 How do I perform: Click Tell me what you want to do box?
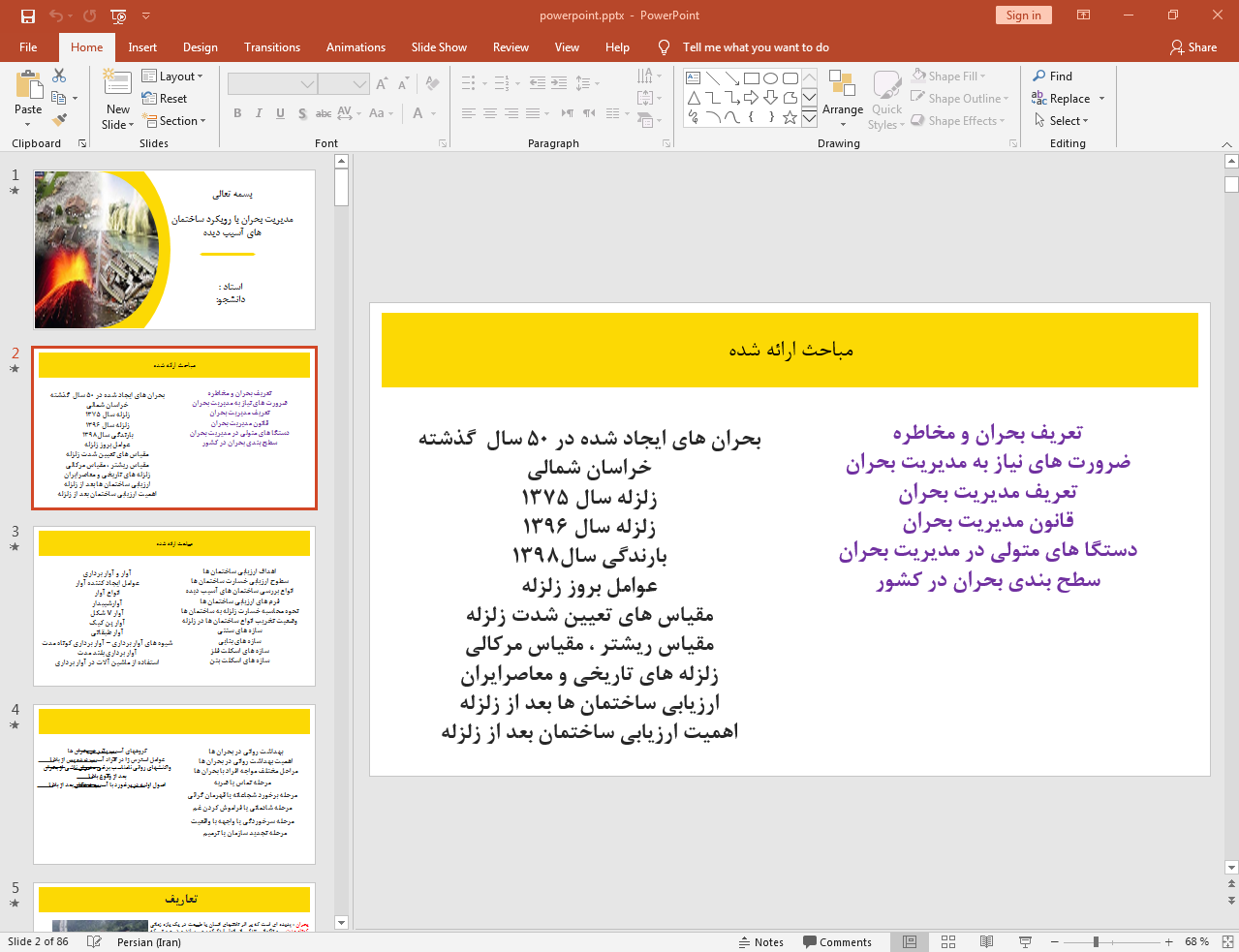756,47
